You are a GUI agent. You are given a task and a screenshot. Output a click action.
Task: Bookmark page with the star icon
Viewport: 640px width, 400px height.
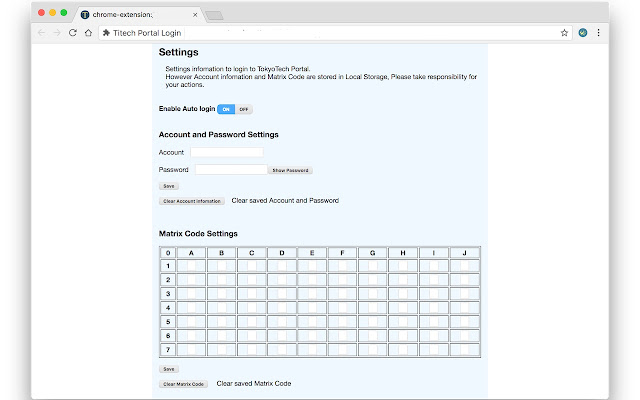click(564, 33)
